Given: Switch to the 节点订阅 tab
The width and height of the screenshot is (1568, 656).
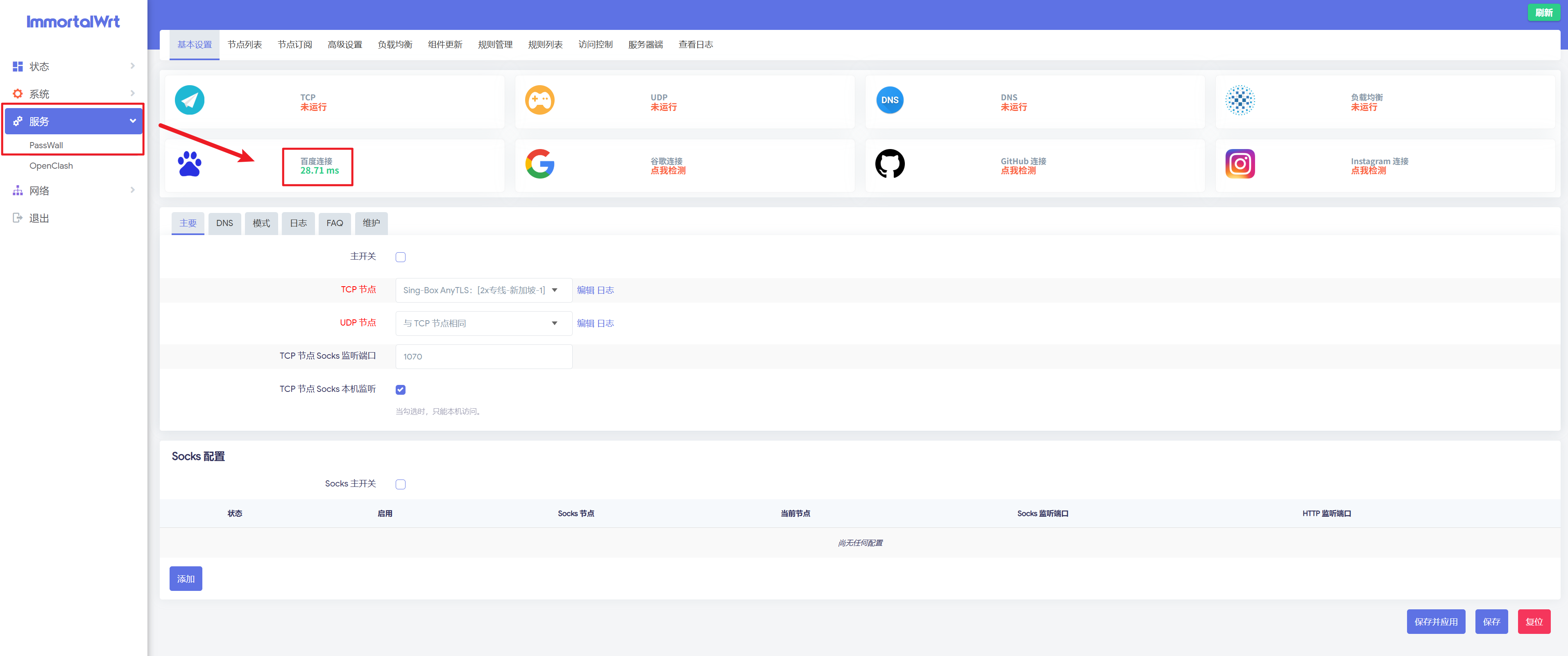Looking at the screenshot, I should tap(295, 44).
